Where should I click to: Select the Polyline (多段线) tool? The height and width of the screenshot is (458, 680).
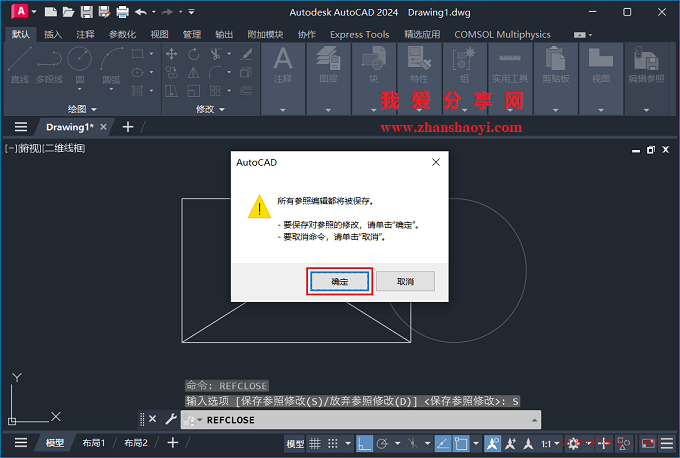tap(49, 65)
